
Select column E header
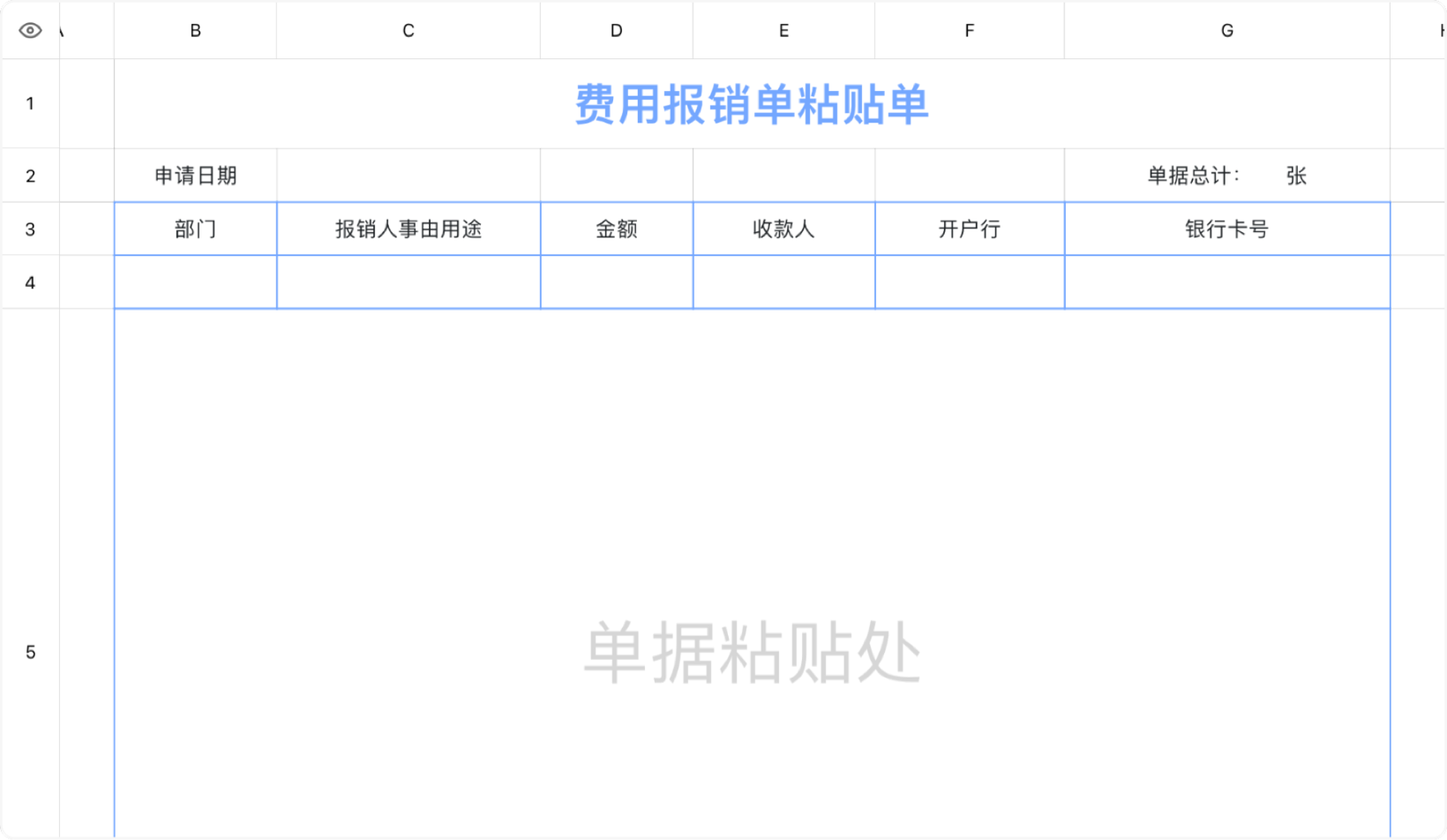pyautogui.click(x=783, y=31)
